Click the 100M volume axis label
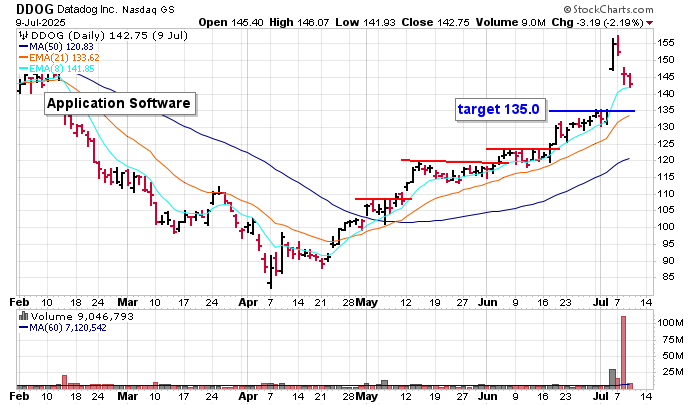Viewport: 700px width, 405px height. coord(670,322)
